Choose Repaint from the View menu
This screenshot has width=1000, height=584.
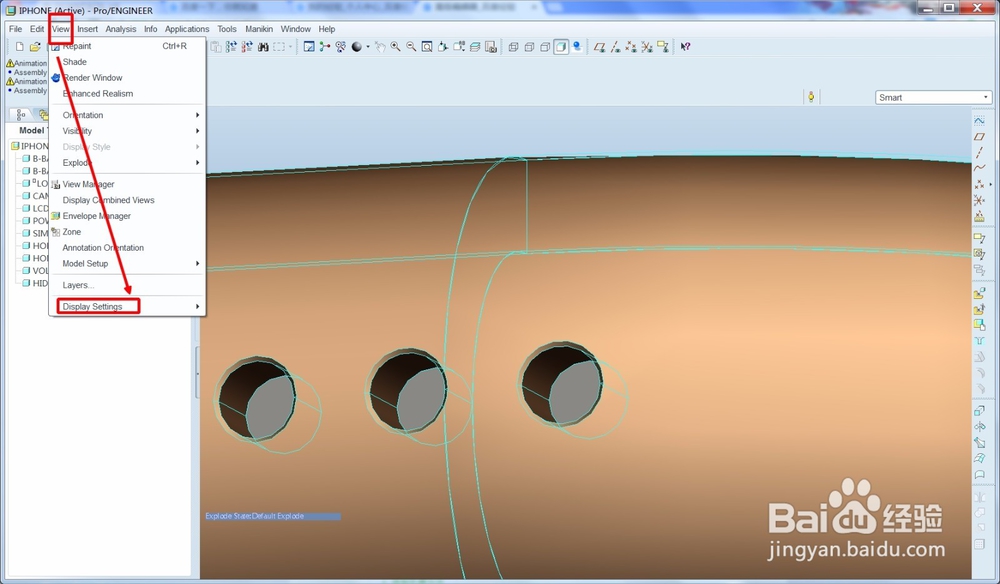(x=128, y=46)
